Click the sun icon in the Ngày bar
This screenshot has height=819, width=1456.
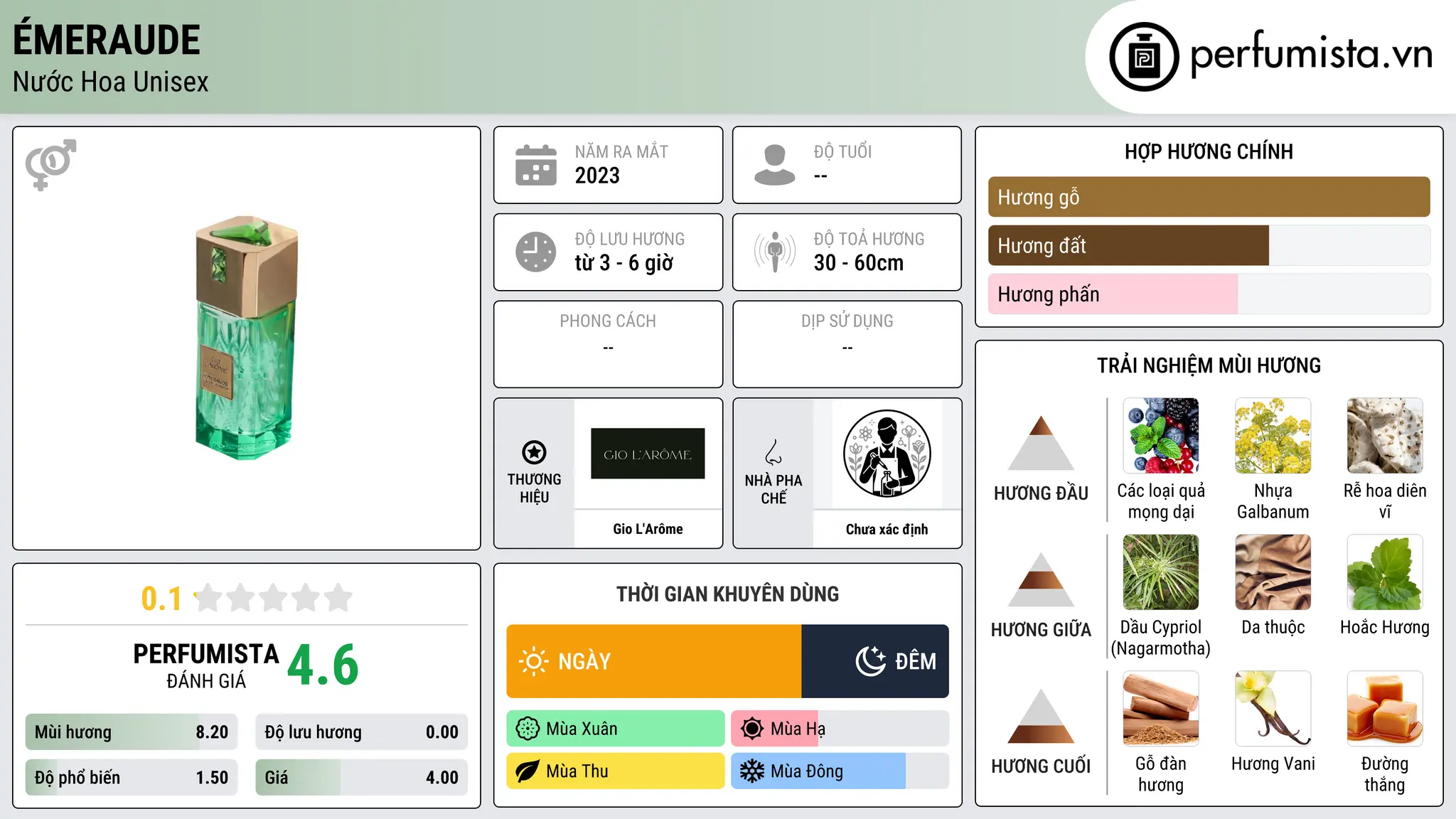point(533,661)
